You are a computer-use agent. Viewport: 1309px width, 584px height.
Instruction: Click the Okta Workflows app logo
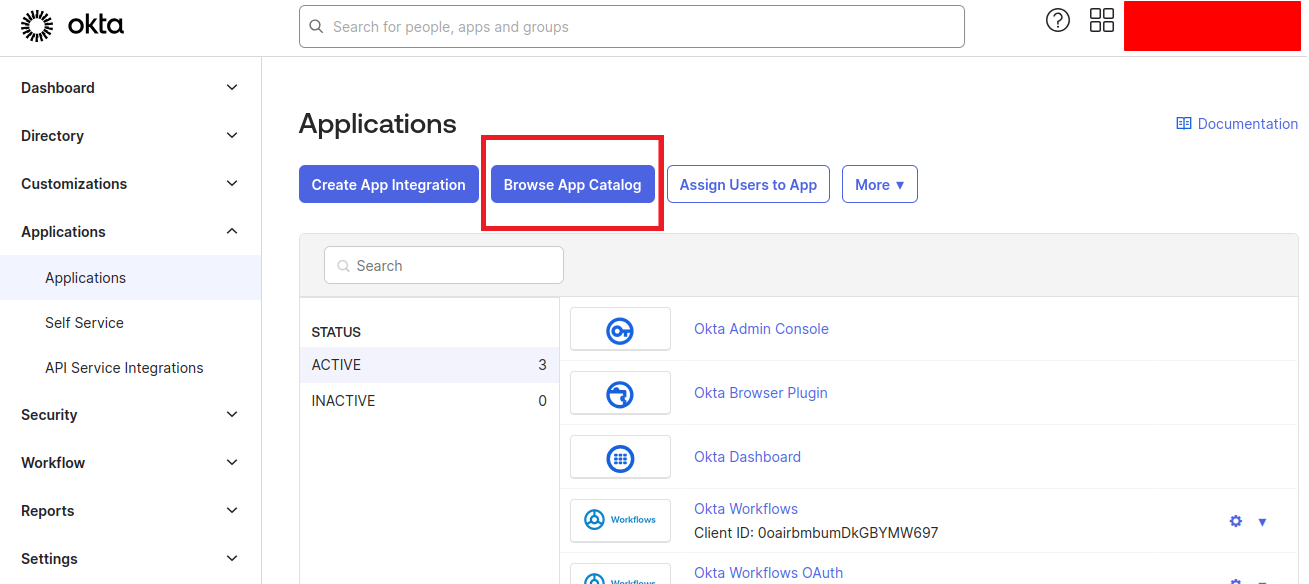(x=620, y=520)
